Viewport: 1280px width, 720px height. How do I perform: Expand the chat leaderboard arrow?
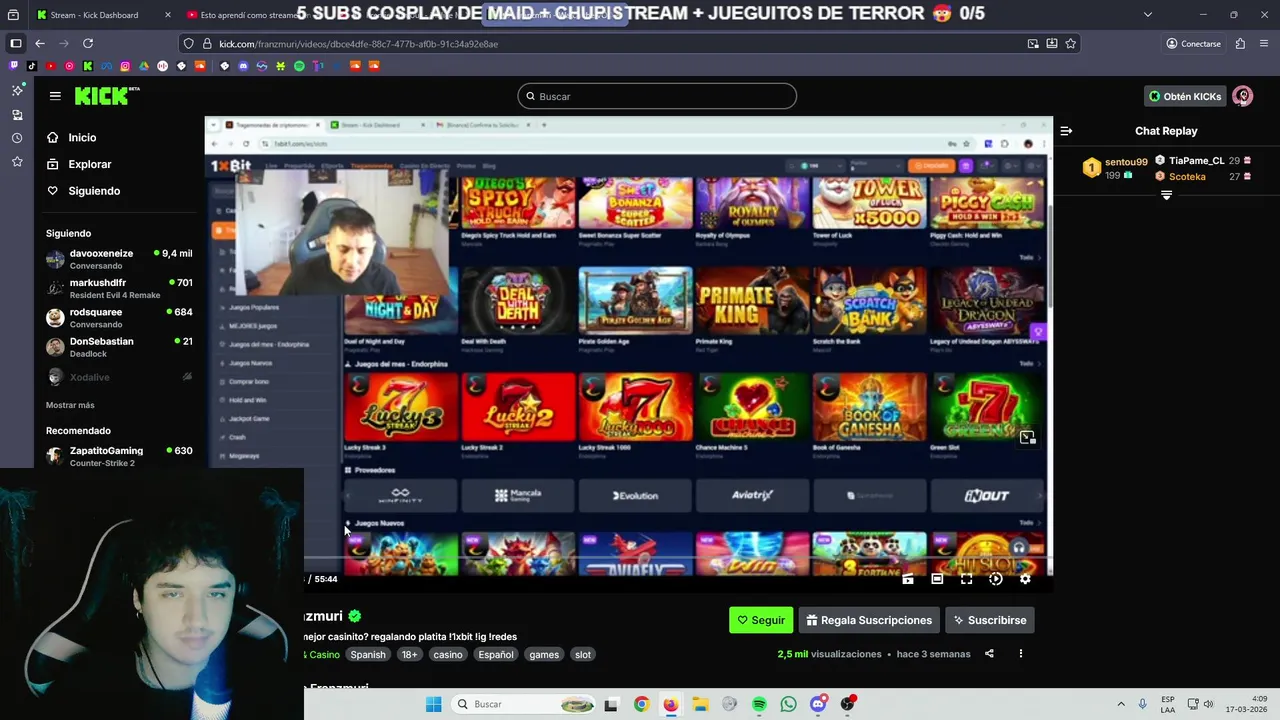(x=1166, y=195)
